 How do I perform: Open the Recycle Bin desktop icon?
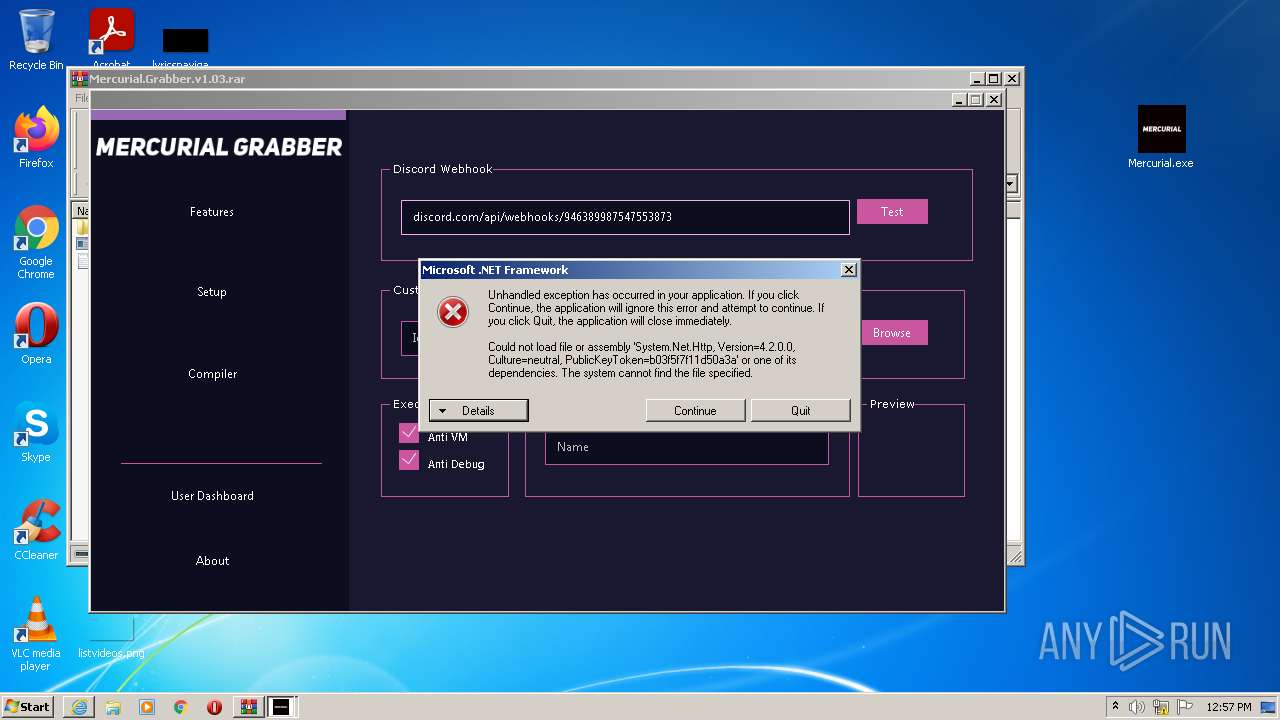click(36, 40)
